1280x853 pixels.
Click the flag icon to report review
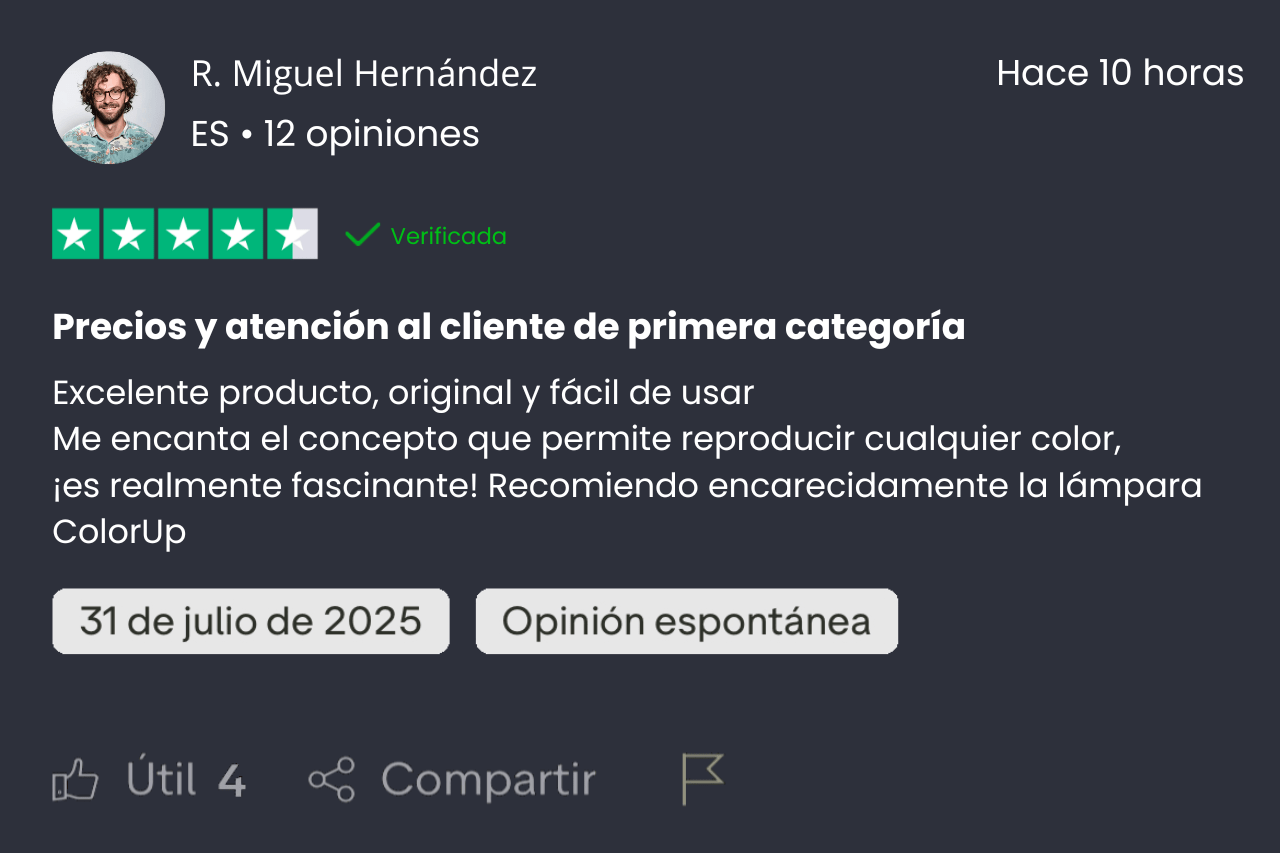click(x=702, y=779)
